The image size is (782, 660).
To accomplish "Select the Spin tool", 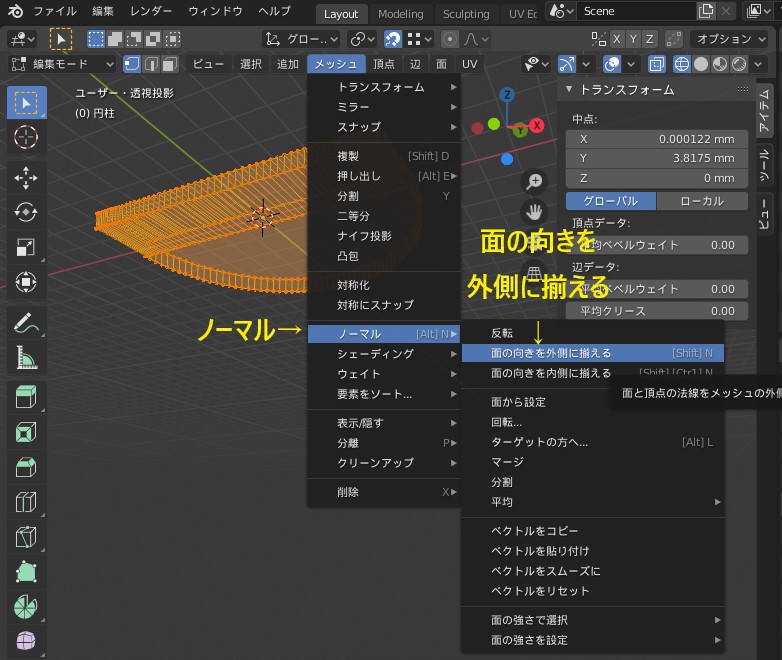I will [26, 607].
